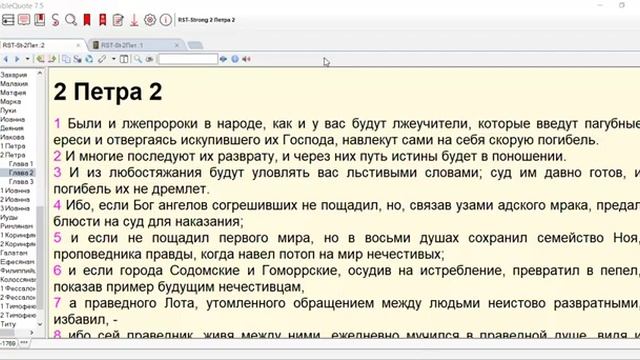Select highlighted Глава 2 in tree
This screenshot has height=360, width=640.
click(x=21, y=173)
